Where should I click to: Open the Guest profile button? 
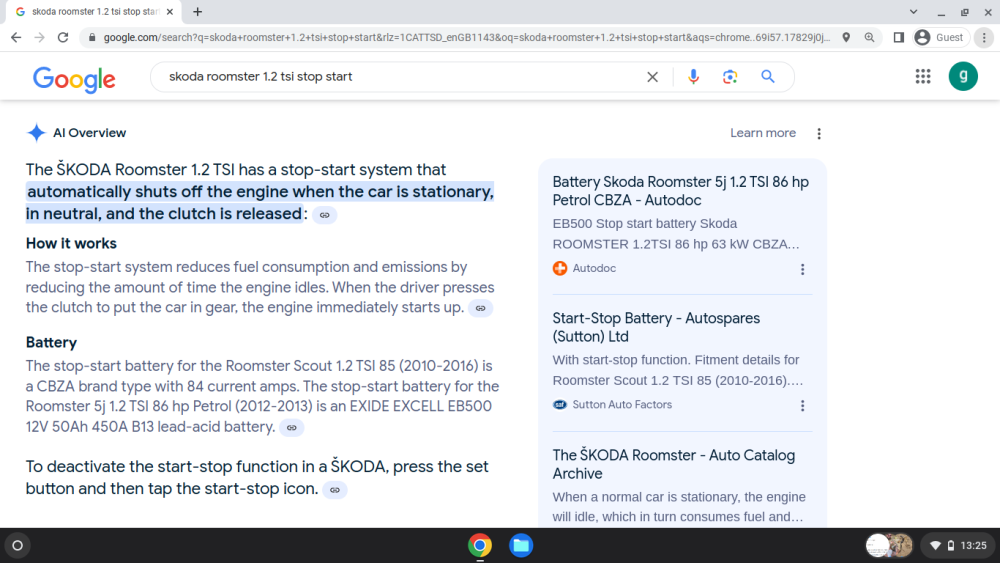tap(939, 38)
